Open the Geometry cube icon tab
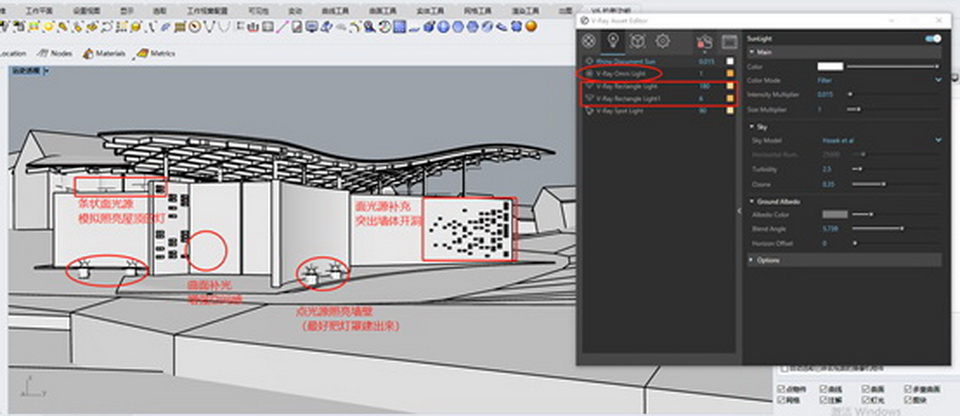Viewport: 960px width, 416px height. 638,41
